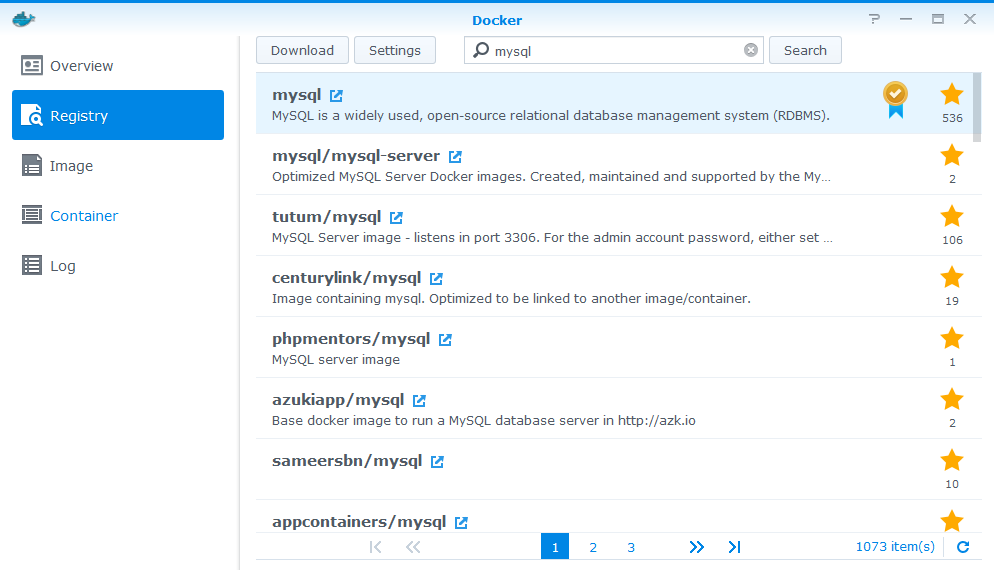Screen dimensions: 994x570
Task: Open the Settings button
Action: pos(394,50)
